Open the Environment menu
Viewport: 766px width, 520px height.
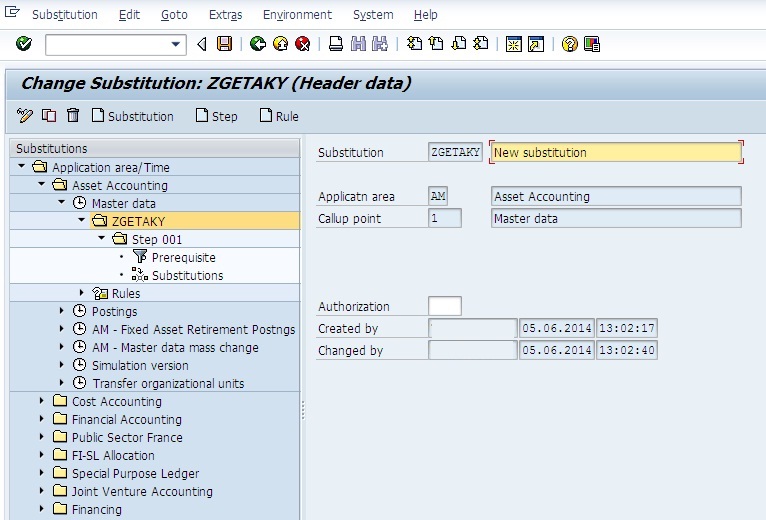[297, 15]
